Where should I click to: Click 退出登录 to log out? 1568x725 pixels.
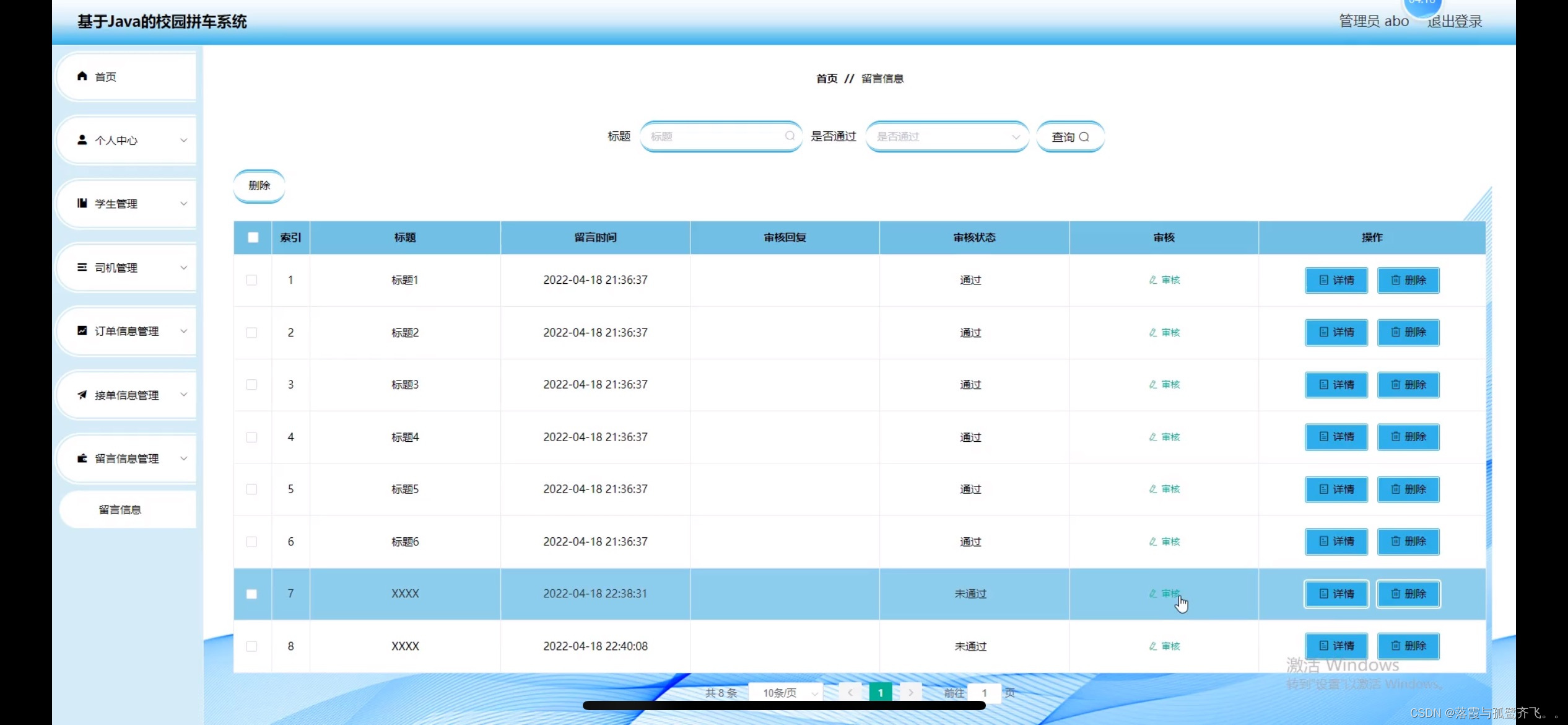pyautogui.click(x=1454, y=21)
